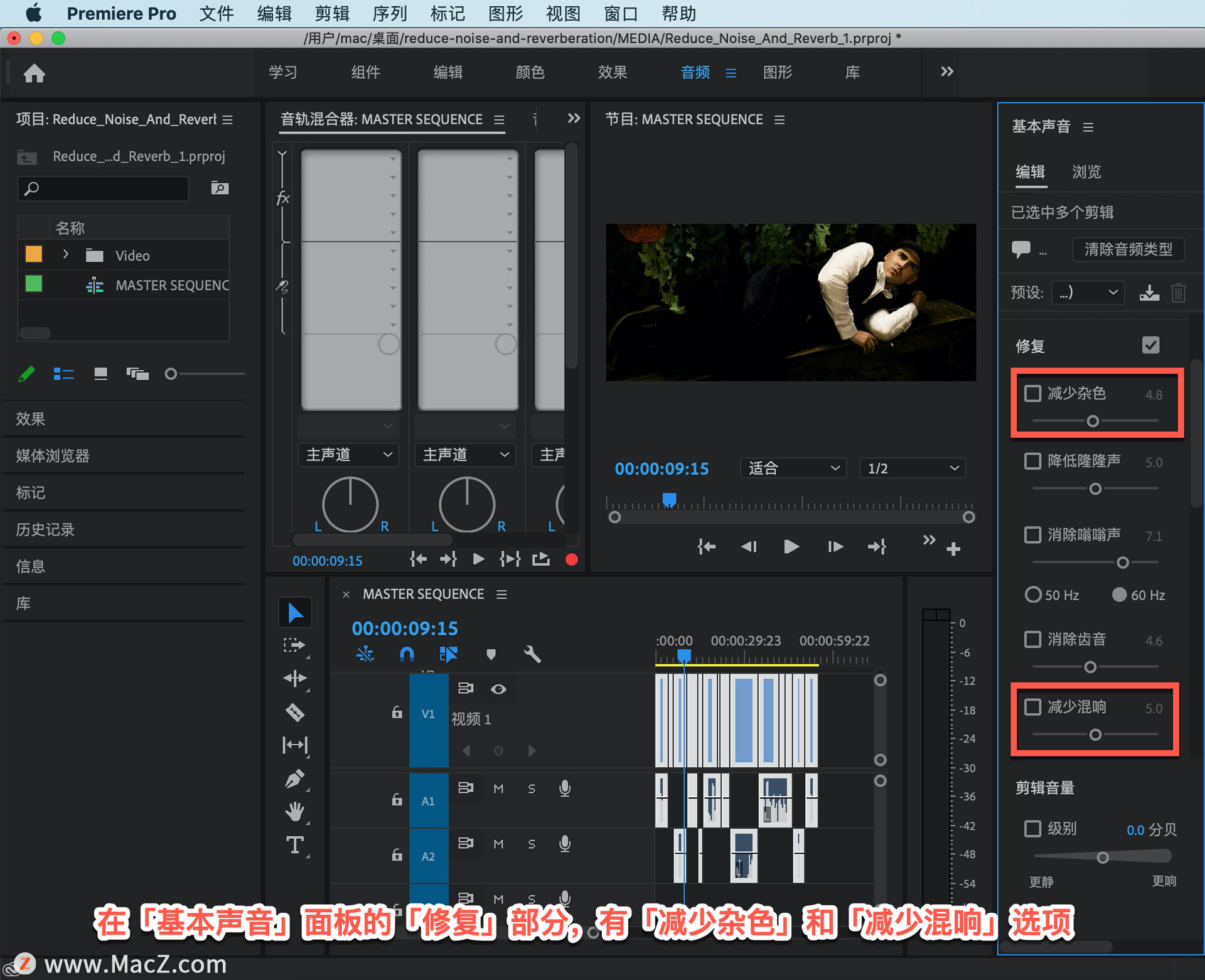
Task: Play from the program monitor
Action: point(791,547)
